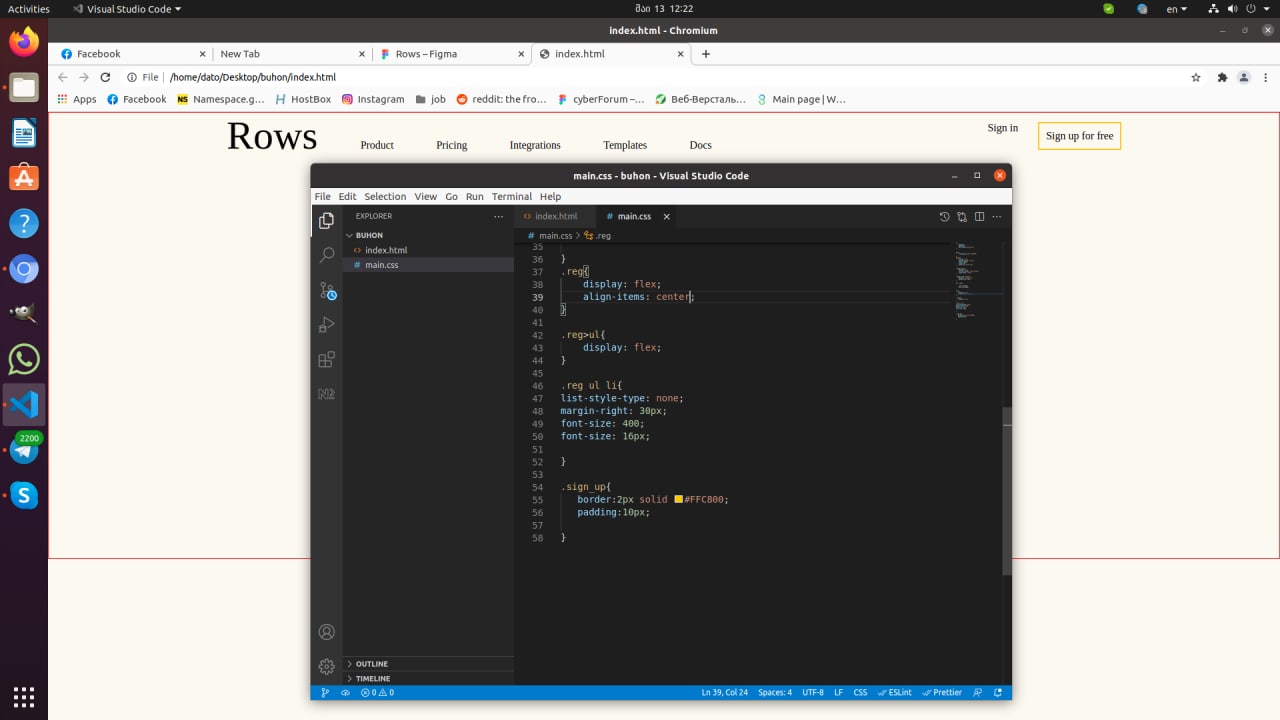Open the Chromium extensions puzzle icon
1280x720 pixels.
pyautogui.click(x=1222, y=77)
